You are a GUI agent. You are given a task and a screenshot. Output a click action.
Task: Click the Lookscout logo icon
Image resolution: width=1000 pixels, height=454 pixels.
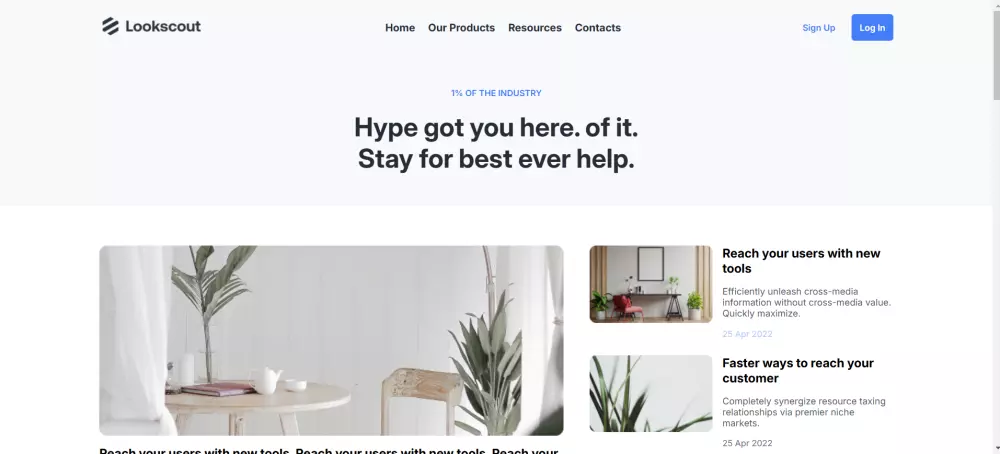click(110, 26)
